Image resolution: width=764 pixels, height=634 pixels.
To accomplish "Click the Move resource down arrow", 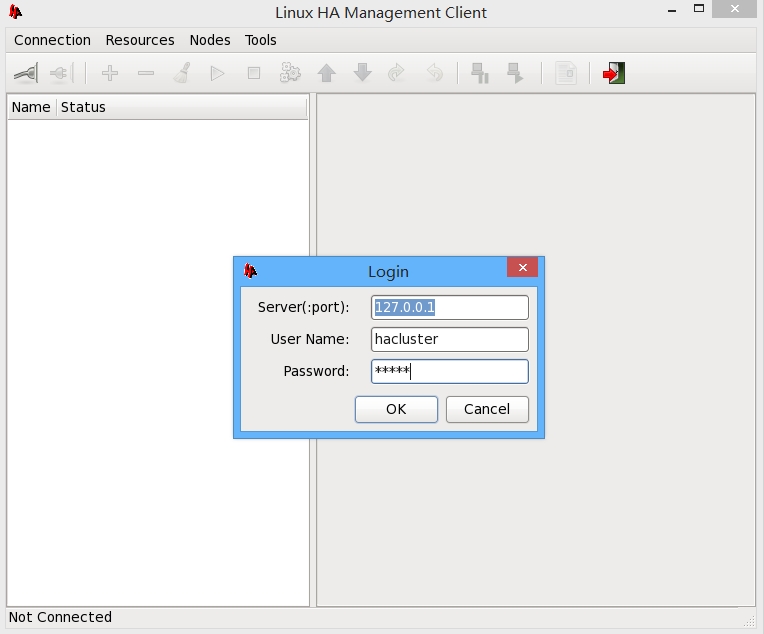I will 363,73.
